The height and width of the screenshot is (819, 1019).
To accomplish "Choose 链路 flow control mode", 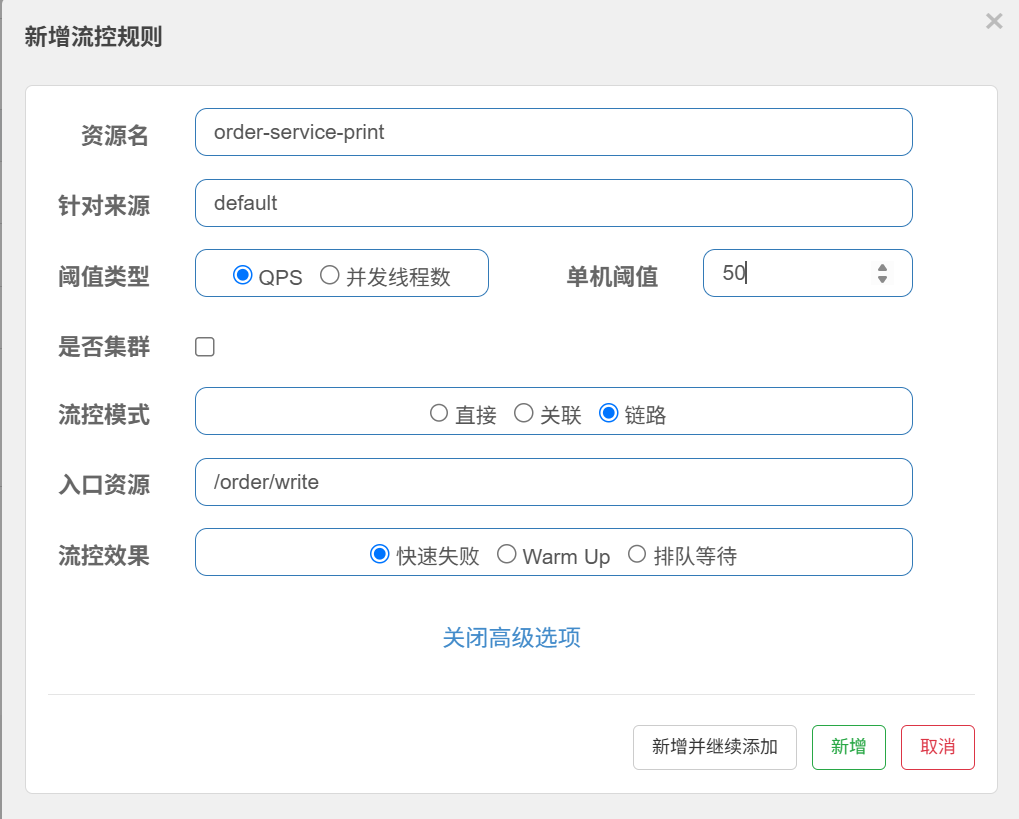I will click(x=608, y=413).
